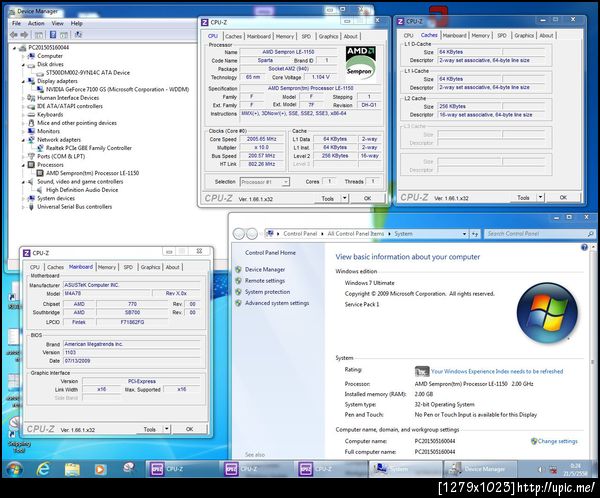Open Windows Media Player from taskbar
600x498 pixels.
point(100,469)
